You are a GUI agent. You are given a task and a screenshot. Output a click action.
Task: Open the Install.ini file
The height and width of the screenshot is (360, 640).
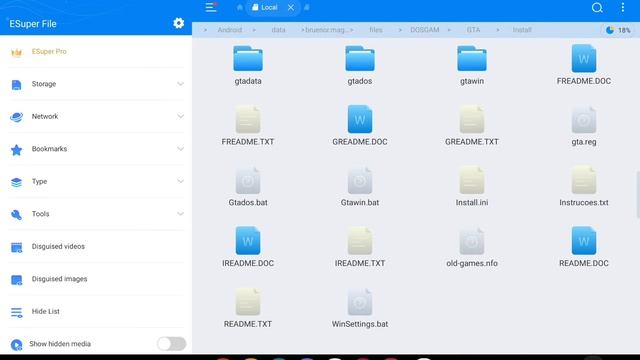pos(472,187)
